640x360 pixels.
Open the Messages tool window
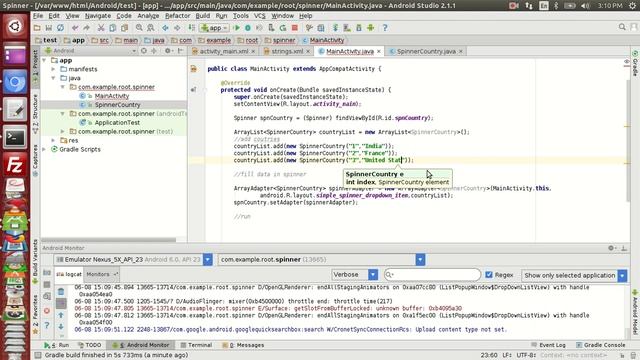point(243,345)
